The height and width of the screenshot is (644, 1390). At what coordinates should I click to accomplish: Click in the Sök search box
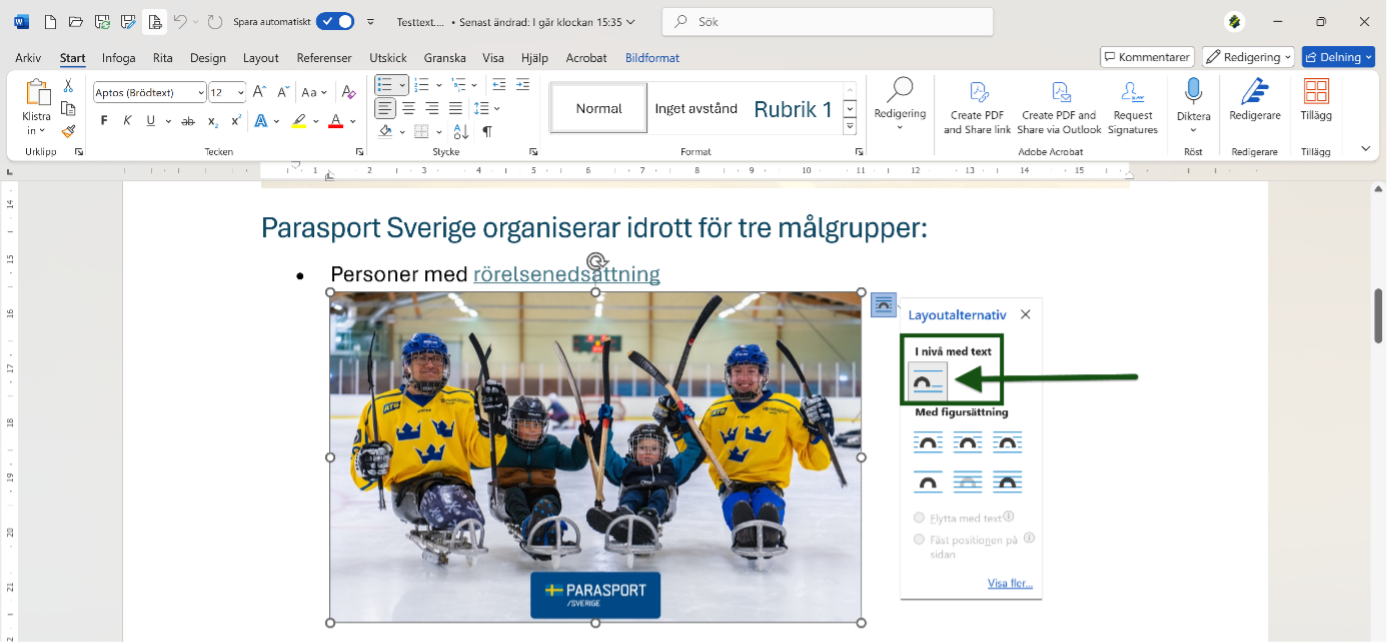(828, 21)
